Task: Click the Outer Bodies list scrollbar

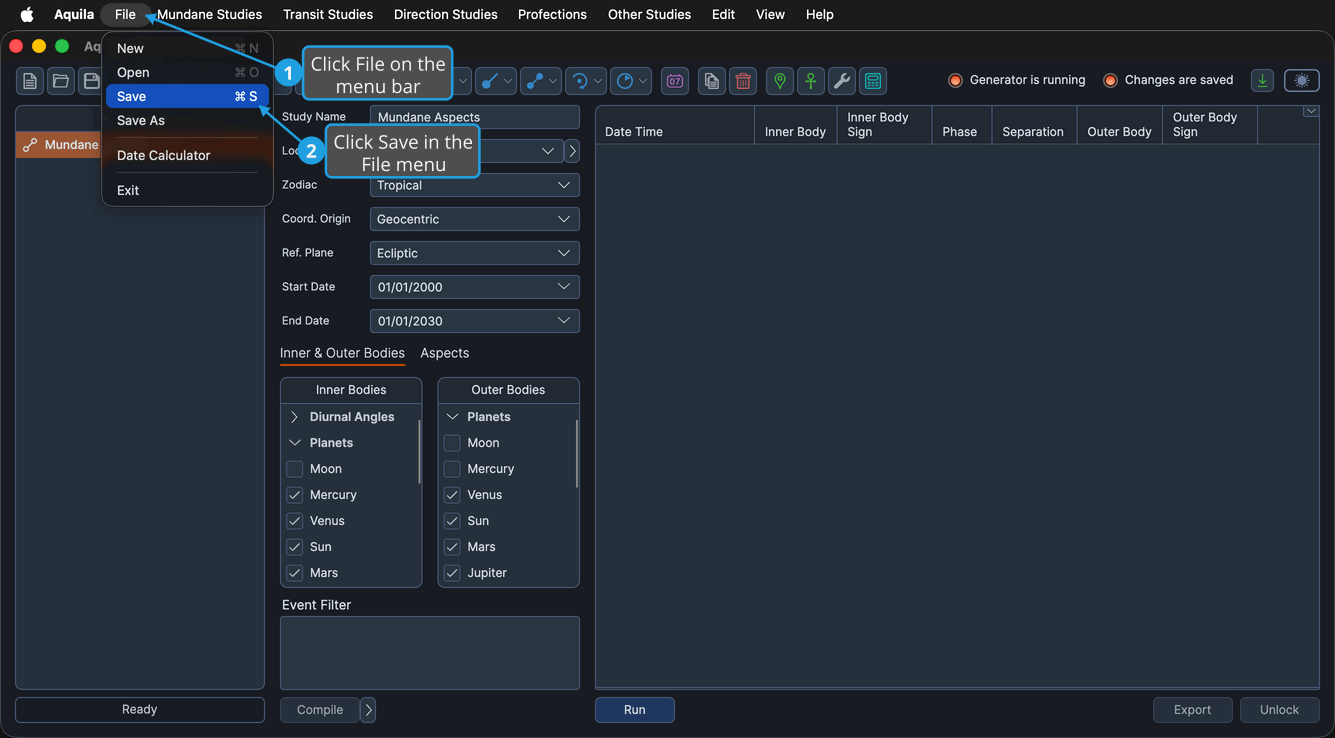Action: (x=577, y=454)
